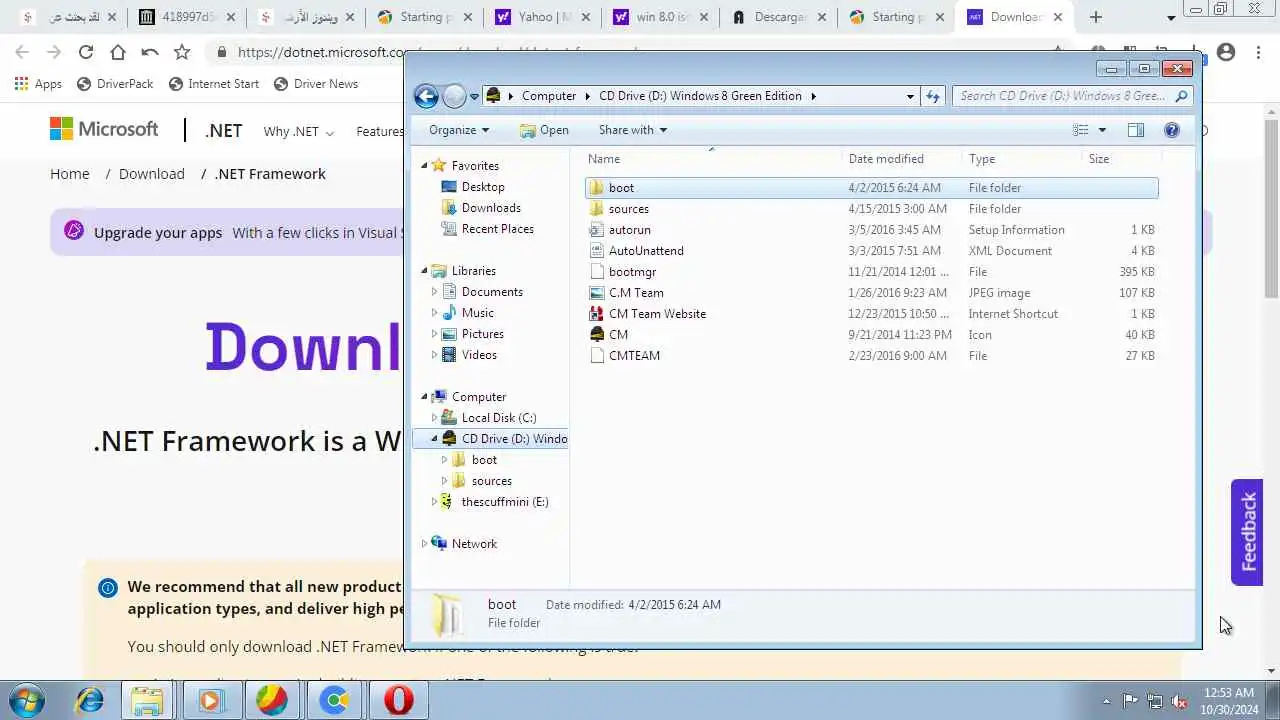Image resolution: width=1280 pixels, height=720 pixels.
Task: Open a new browser tab
Action: pos(1096,17)
